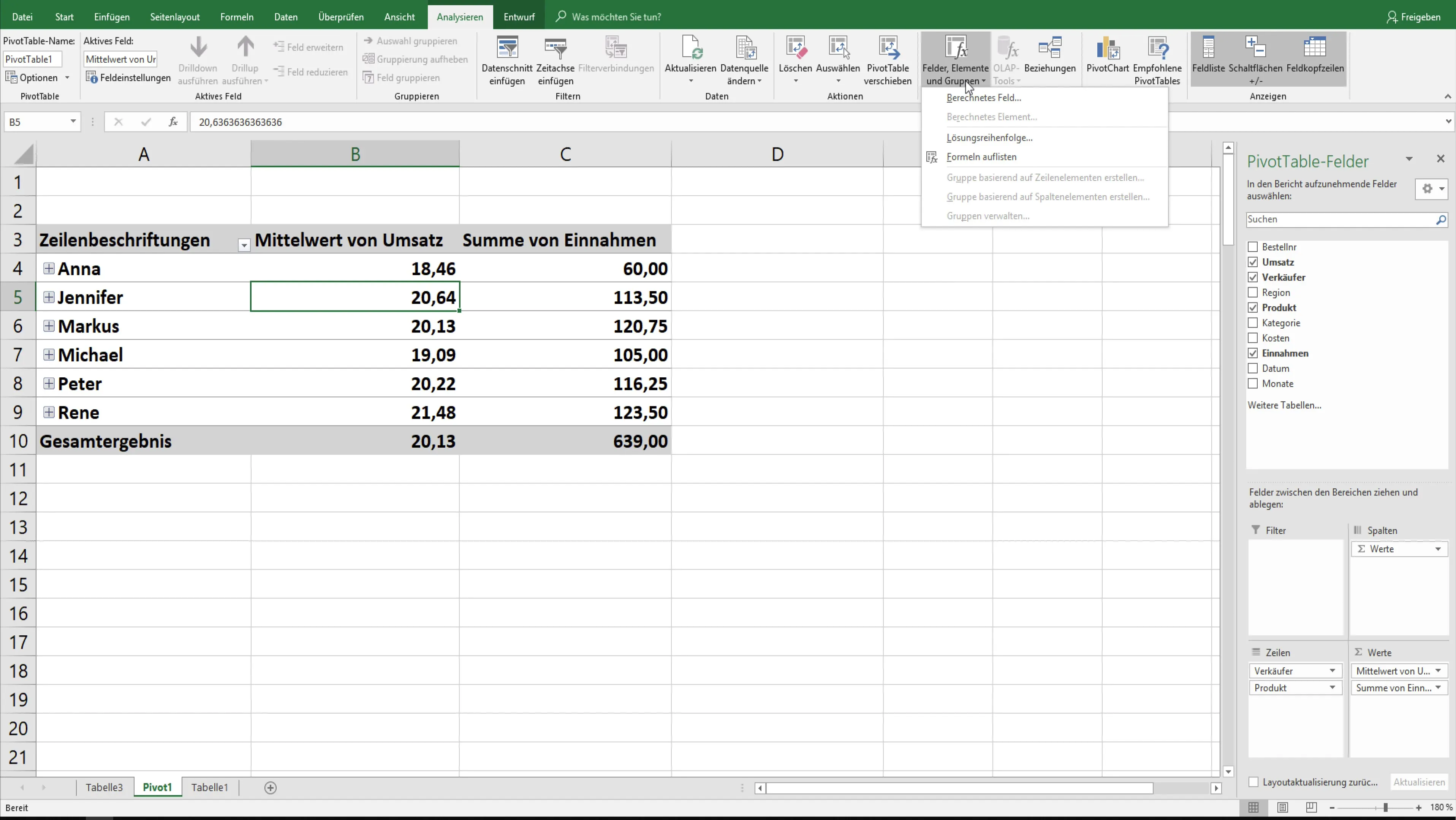1456x820 pixels.
Task: Click Weitere Tabellen... link
Action: click(1284, 405)
